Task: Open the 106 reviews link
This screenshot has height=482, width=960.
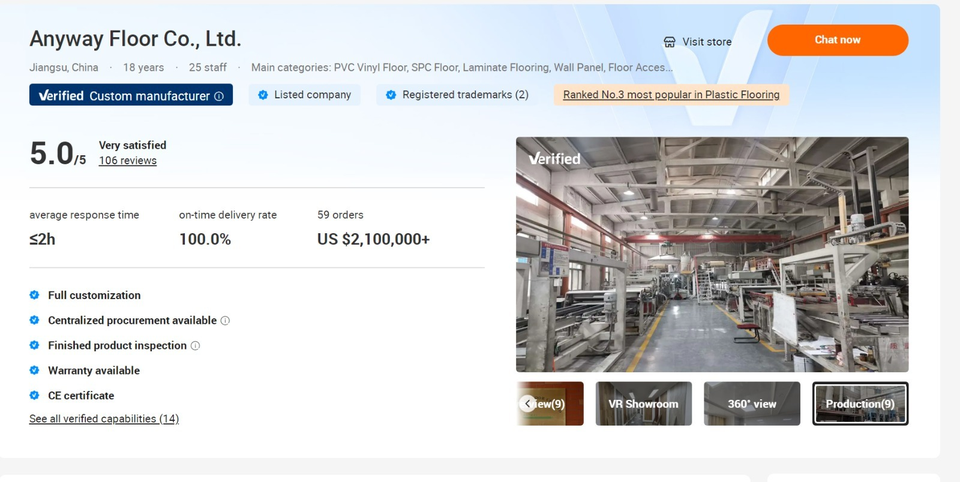Action: click(127, 161)
